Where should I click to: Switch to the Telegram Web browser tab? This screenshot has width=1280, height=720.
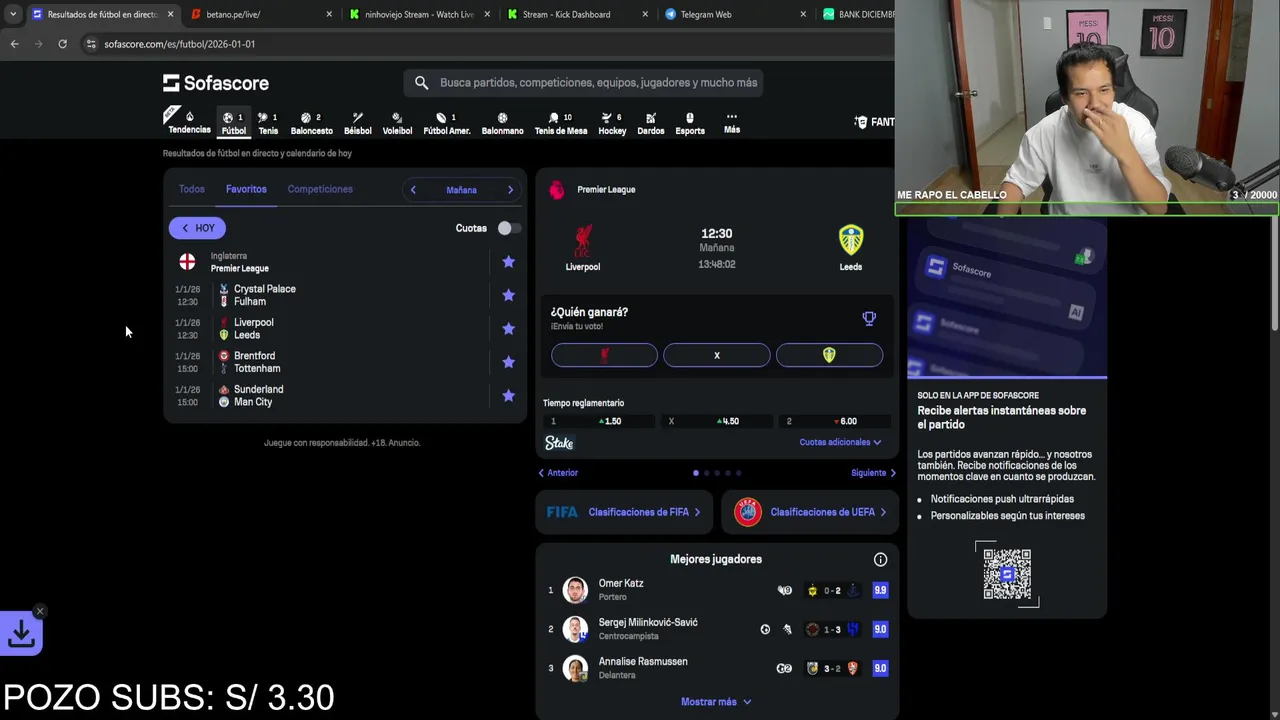click(736, 14)
